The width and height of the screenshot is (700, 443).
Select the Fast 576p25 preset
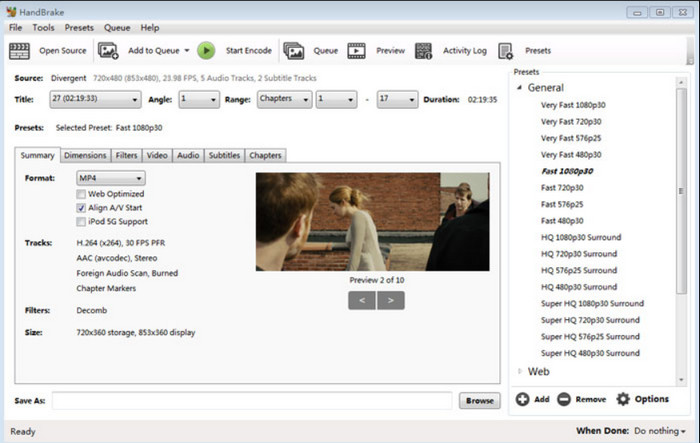pos(562,204)
